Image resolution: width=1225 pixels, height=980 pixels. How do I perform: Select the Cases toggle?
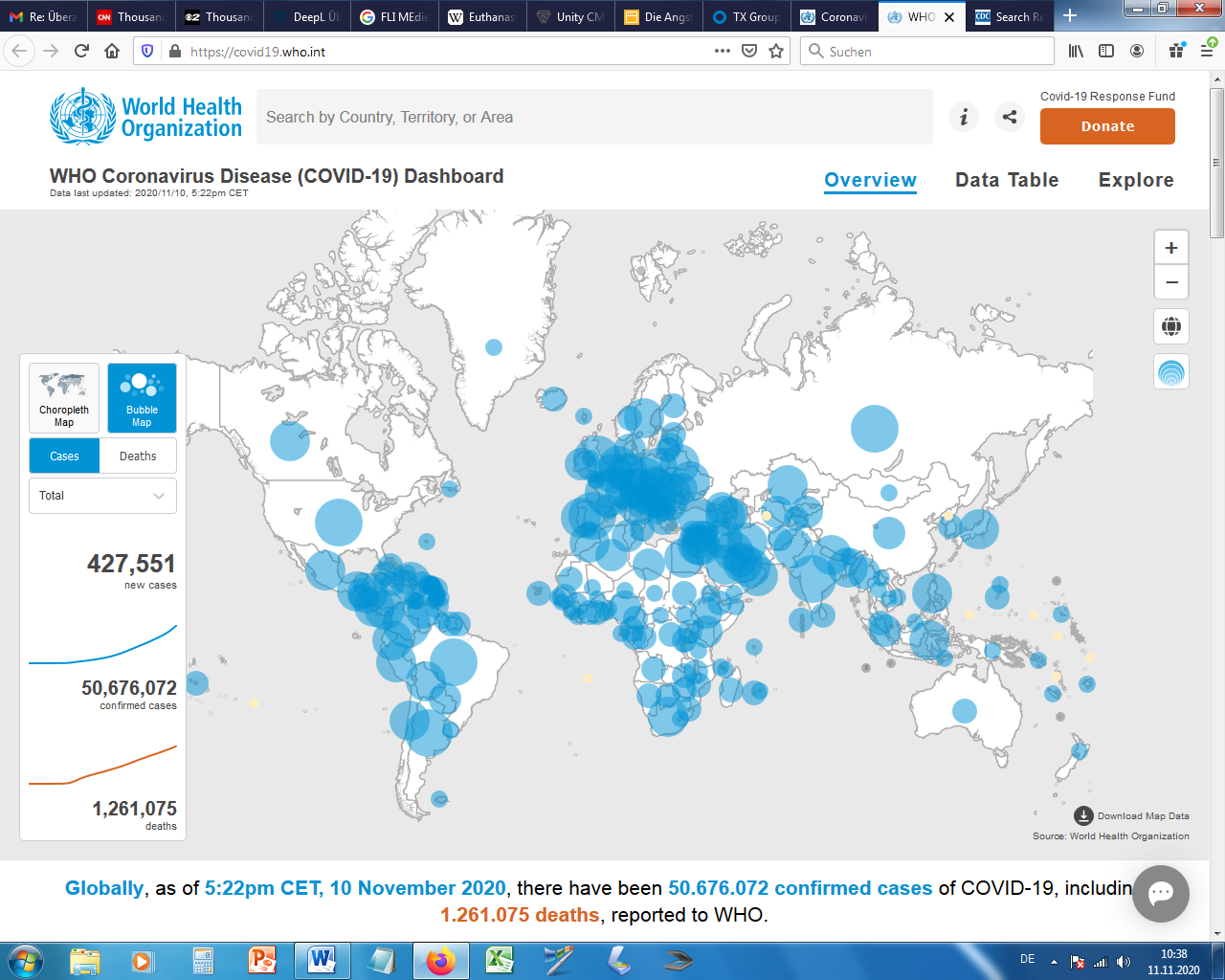coord(63,456)
